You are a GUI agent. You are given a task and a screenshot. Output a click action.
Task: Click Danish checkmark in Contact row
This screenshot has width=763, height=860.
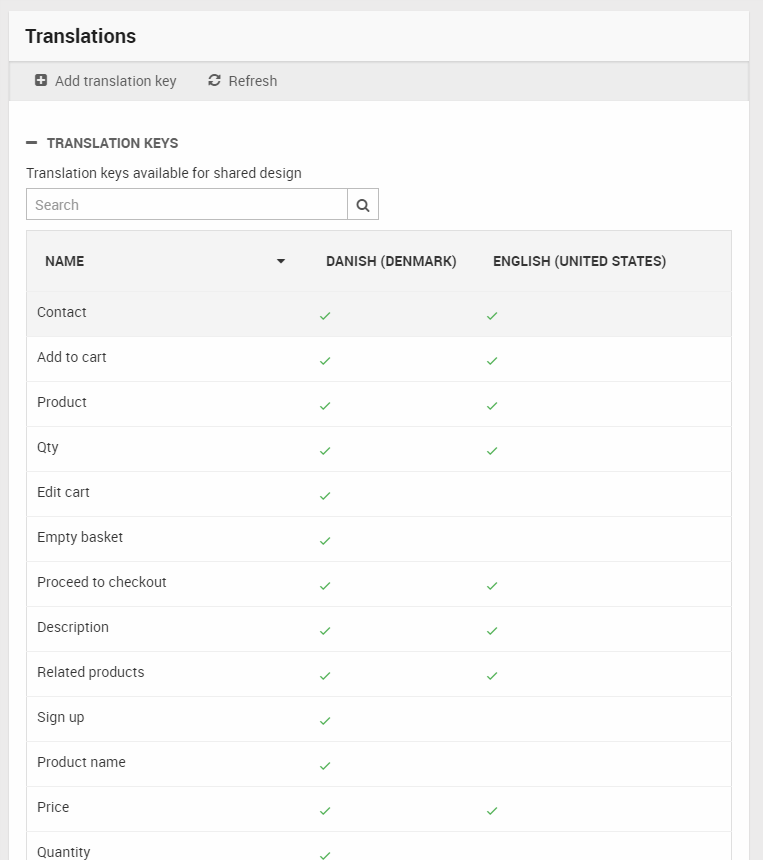(325, 316)
